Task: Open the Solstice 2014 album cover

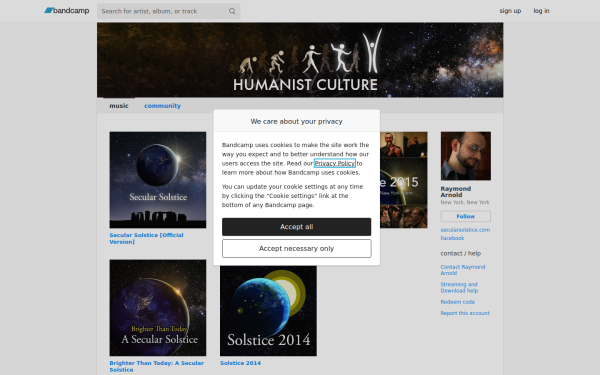Action: (x=268, y=311)
